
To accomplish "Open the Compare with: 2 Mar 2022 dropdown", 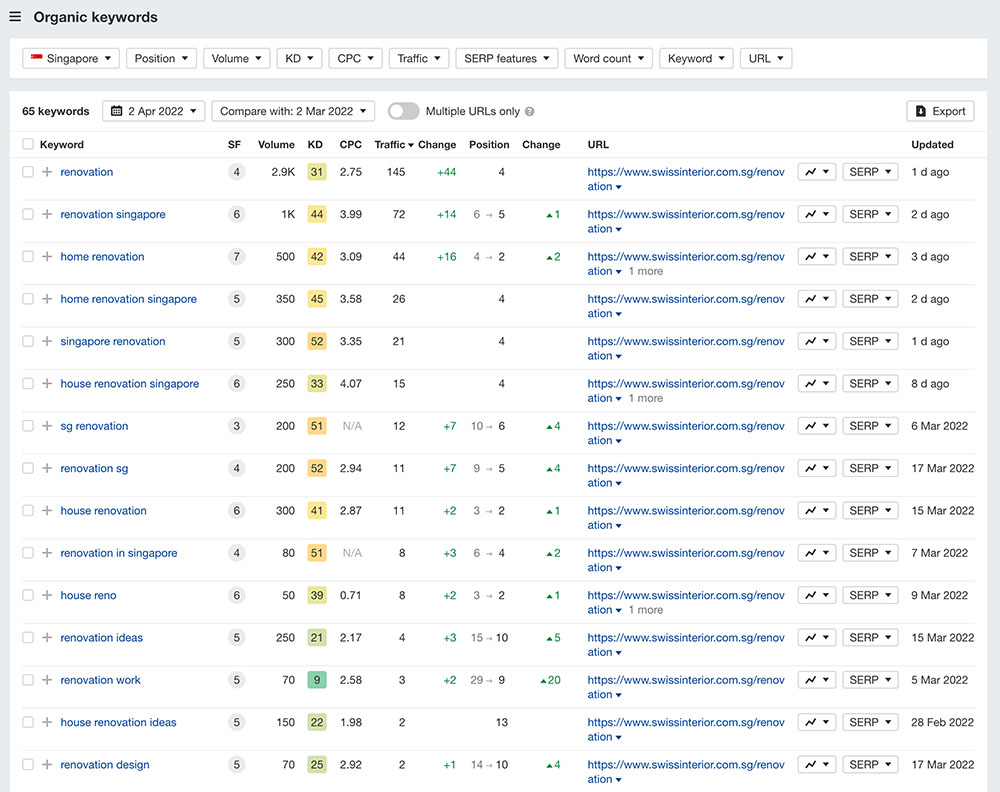I will (x=293, y=111).
